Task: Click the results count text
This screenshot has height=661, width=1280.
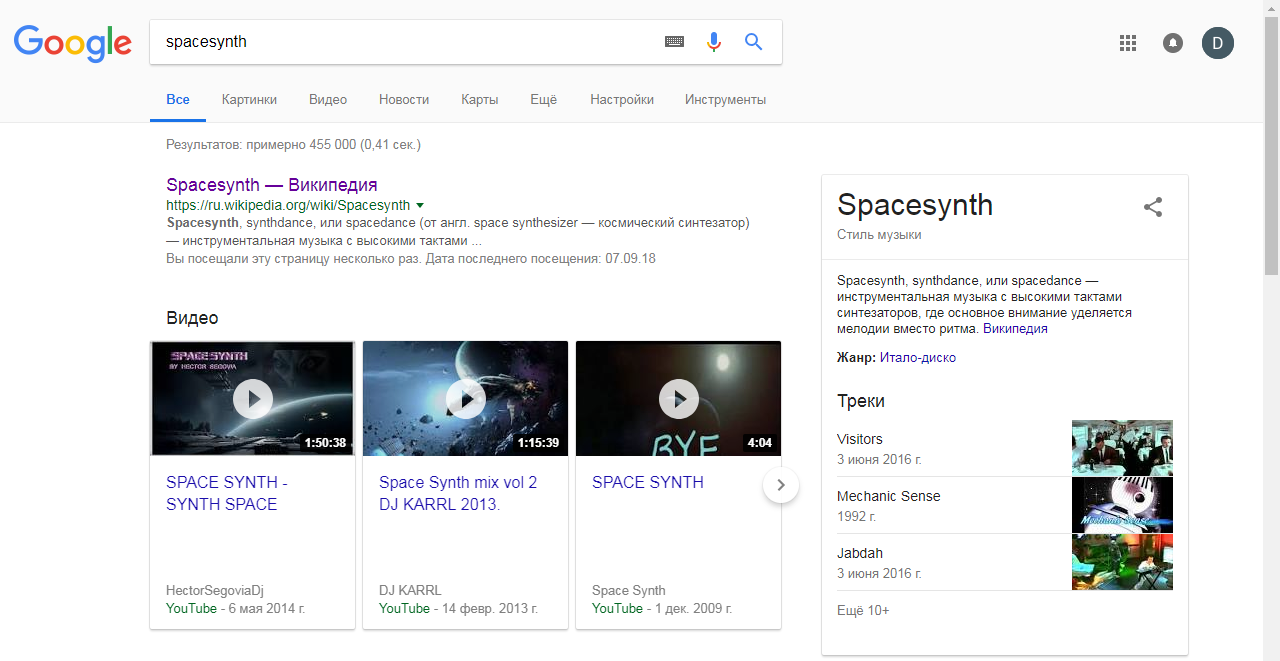Action: point(293,145)
